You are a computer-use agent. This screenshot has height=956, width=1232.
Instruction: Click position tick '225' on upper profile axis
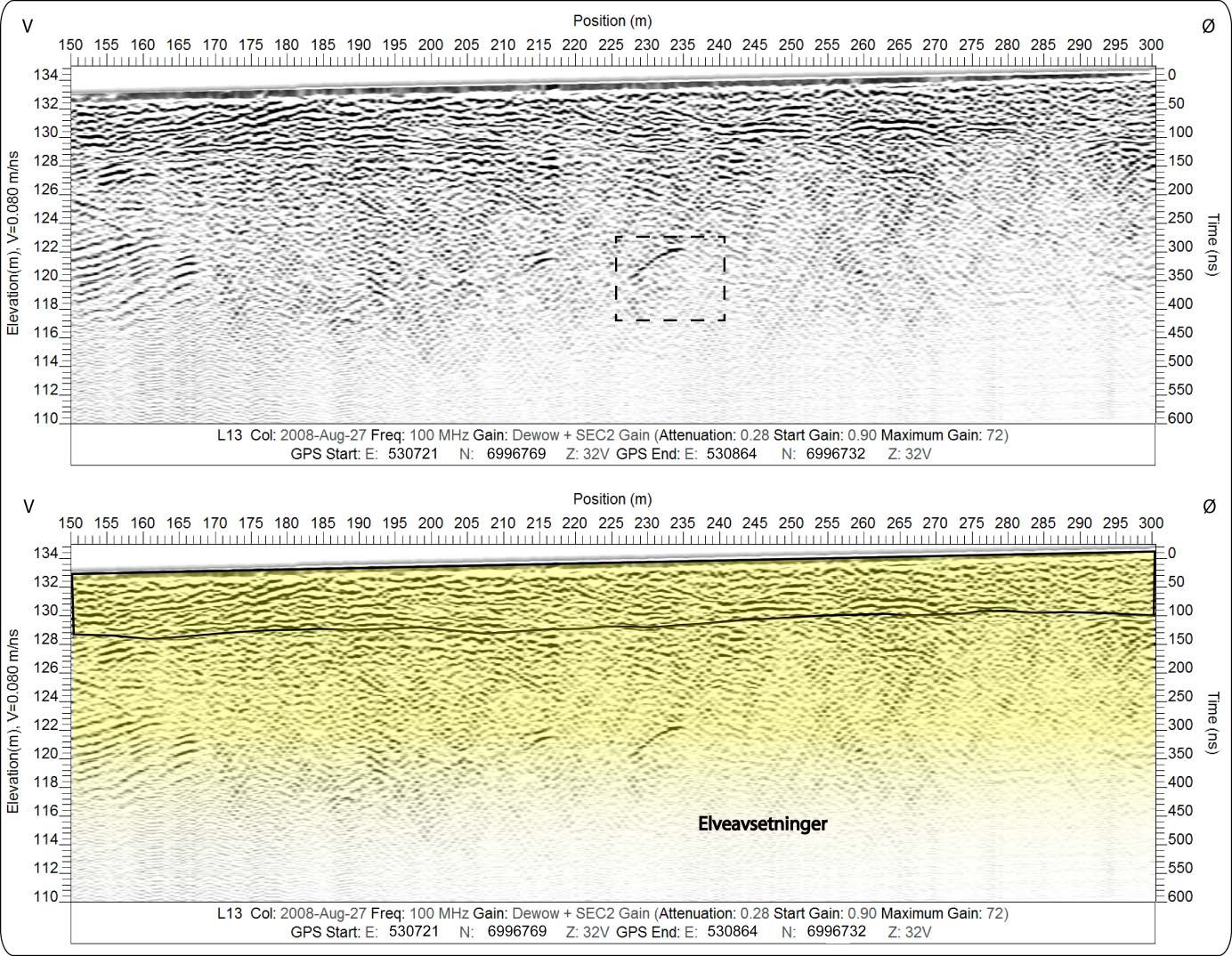tap(611, 45)
